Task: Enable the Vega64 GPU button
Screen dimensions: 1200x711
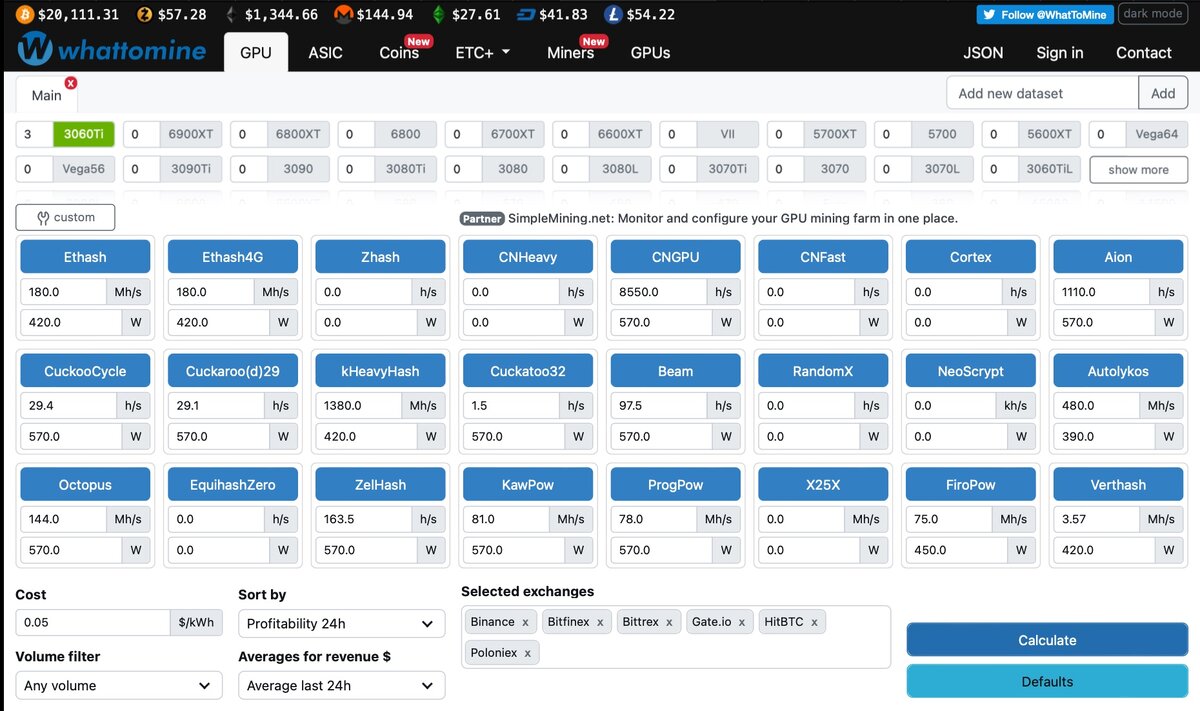Action: (x=1157, y=134)
